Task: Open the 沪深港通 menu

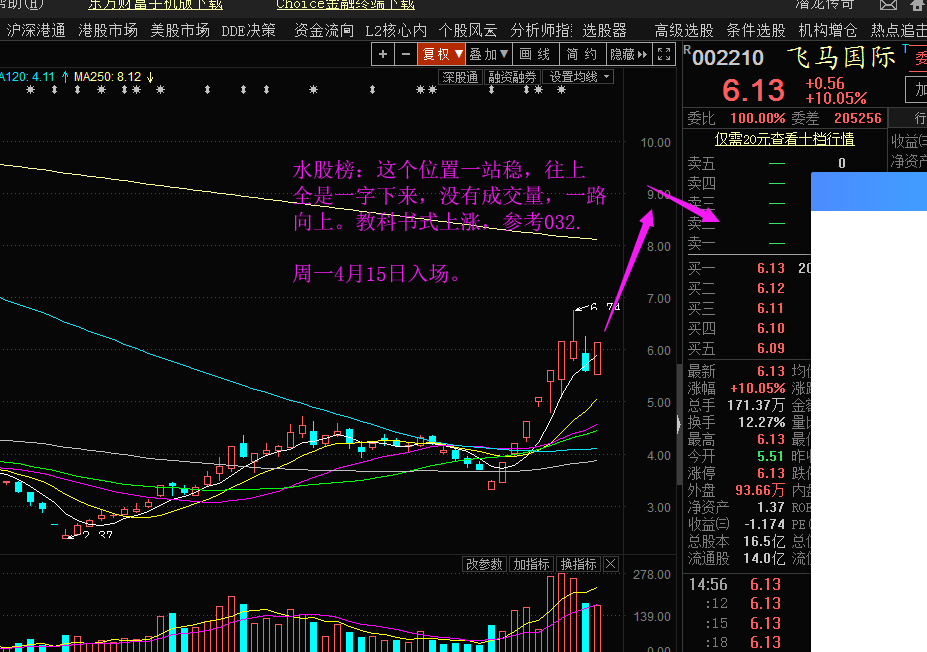Action: tap(36, 31)
